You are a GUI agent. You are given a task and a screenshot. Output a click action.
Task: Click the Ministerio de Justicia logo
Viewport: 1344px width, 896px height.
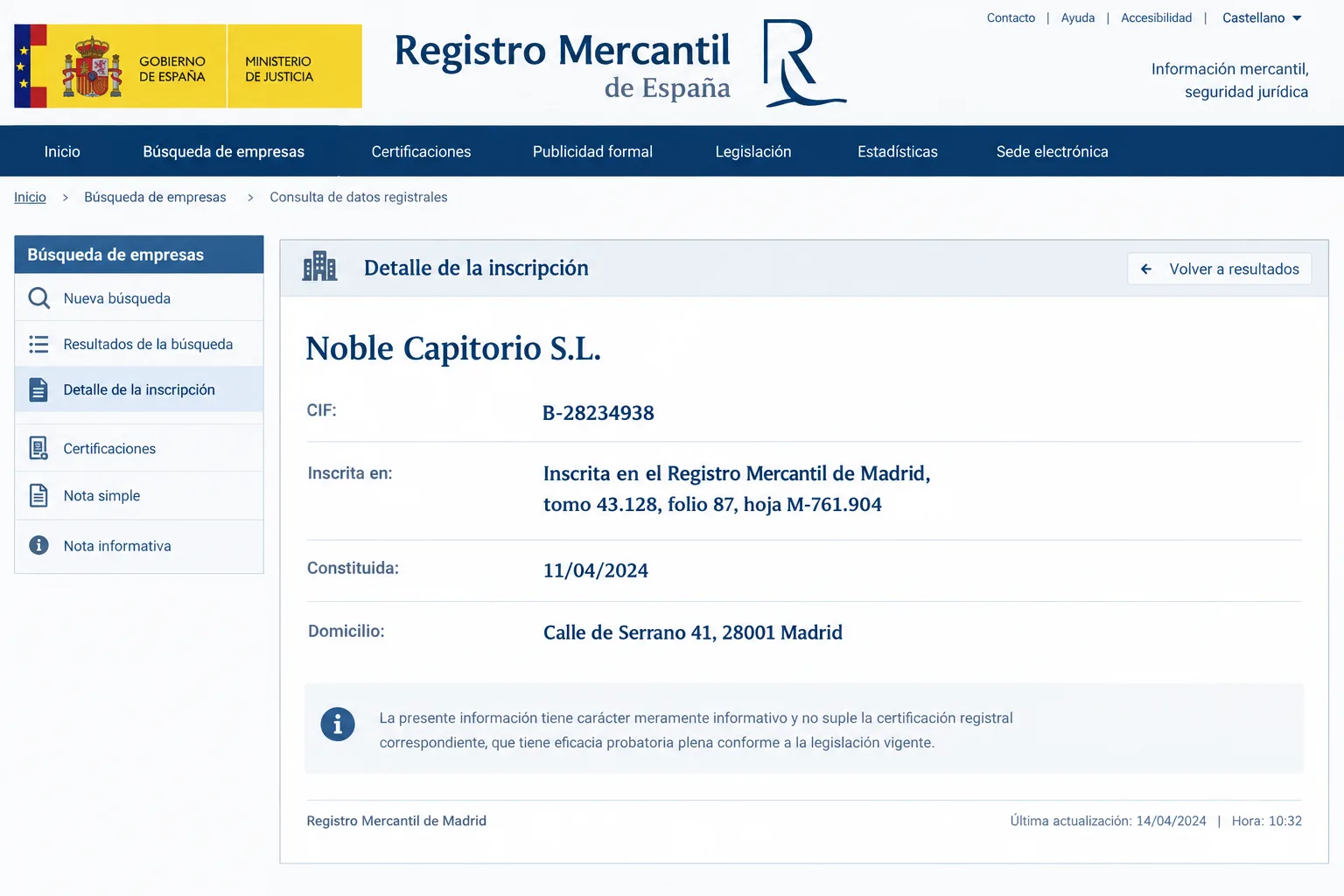295,66
